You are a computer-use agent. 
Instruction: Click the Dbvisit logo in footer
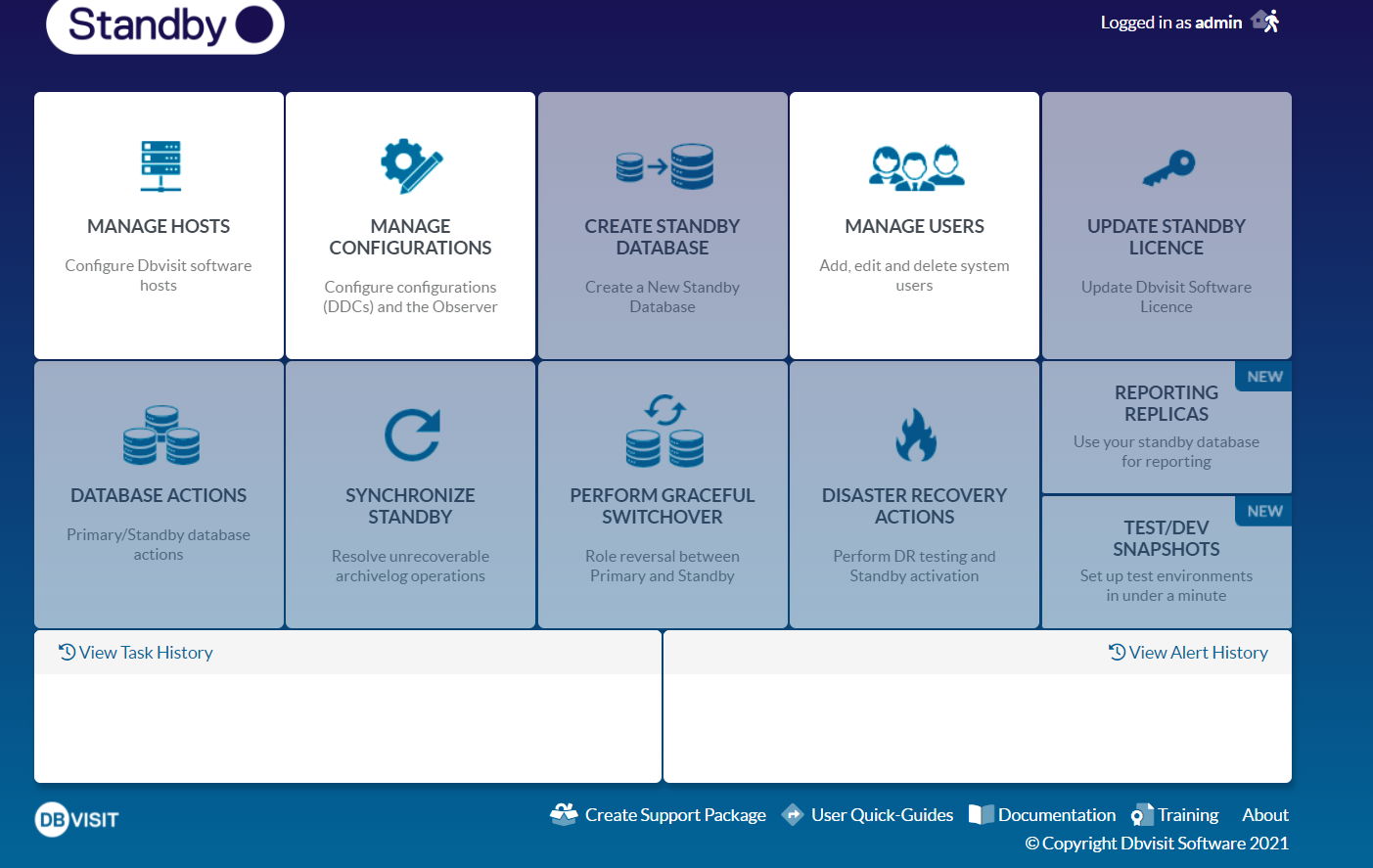(77, 819)
